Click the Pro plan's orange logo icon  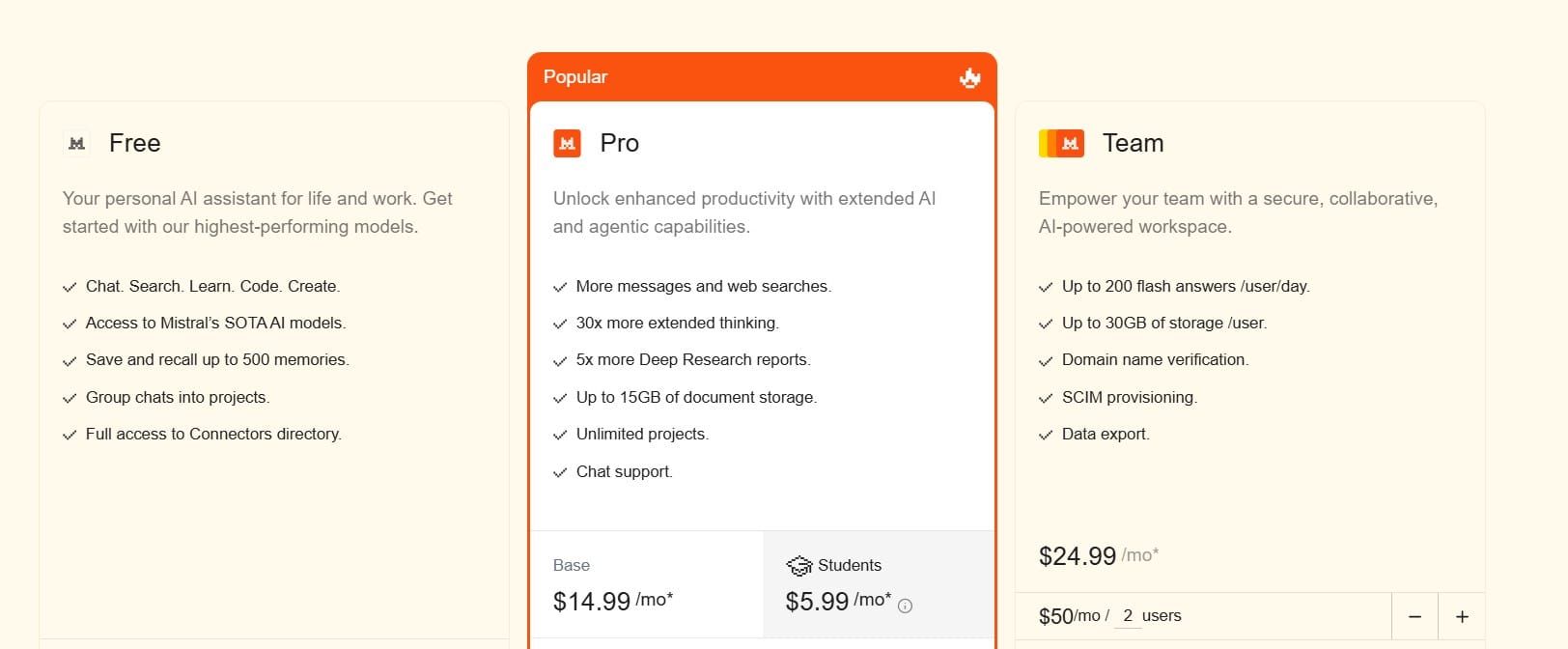(x=569, y=143)
